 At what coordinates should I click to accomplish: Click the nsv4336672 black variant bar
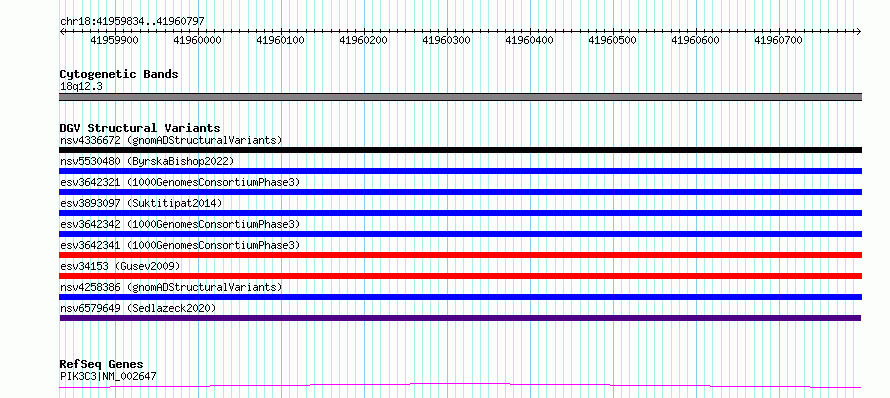pyautogui.click(x=460, y=150)
